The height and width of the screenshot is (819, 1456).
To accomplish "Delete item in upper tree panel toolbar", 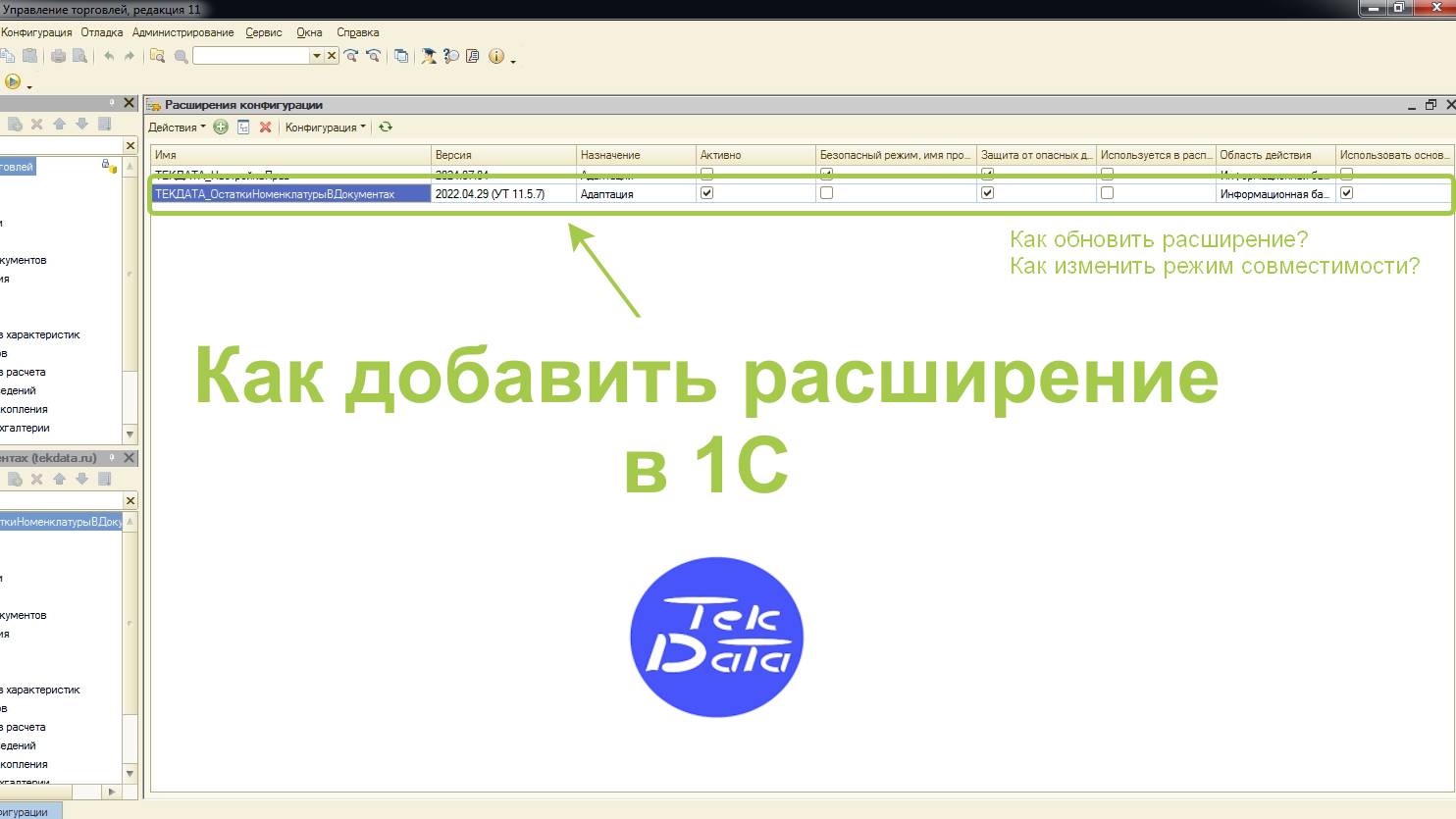I will pyautogui.click(x=36, y=124).
